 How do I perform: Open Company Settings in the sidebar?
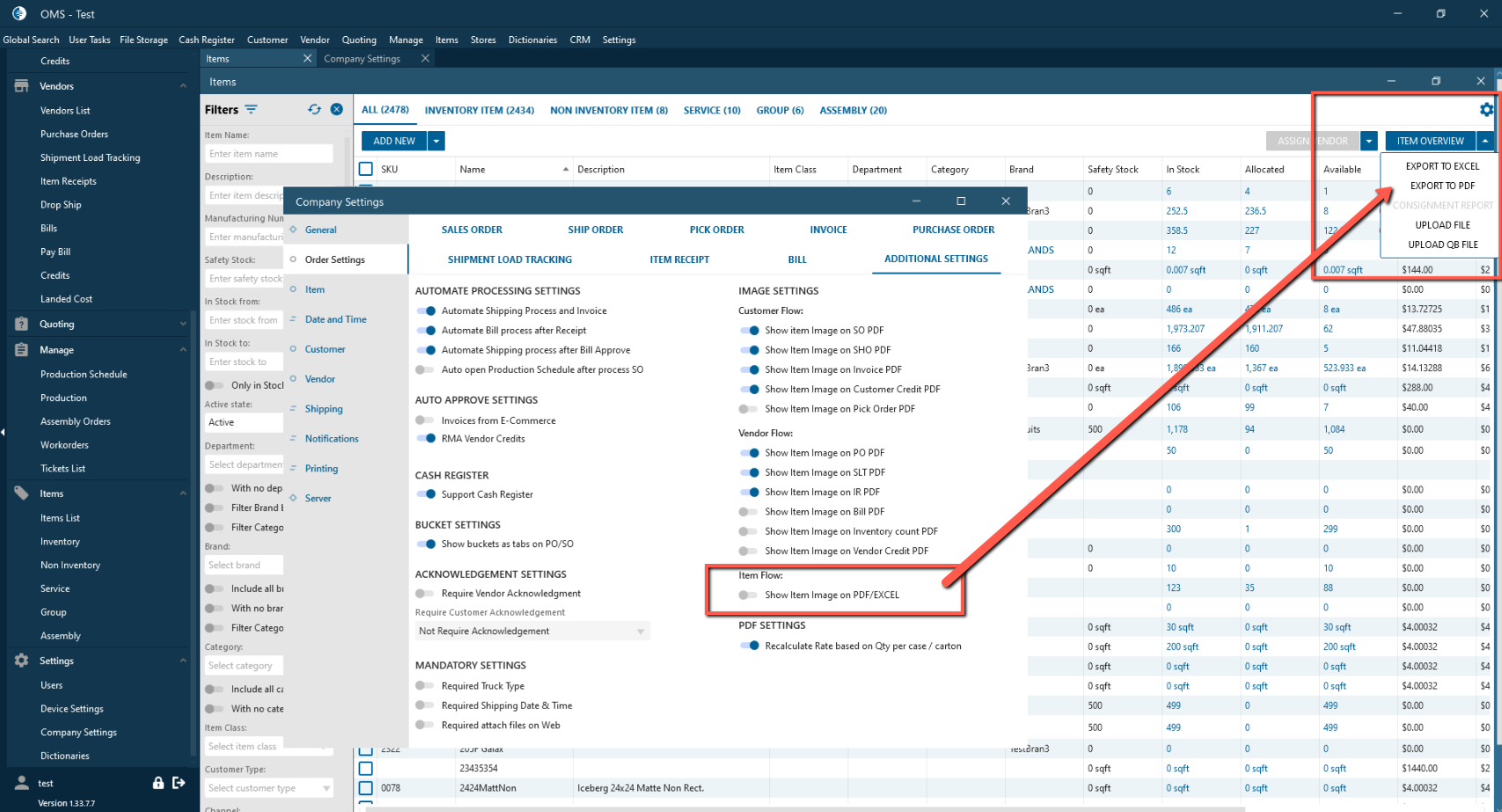pos(78,732)
